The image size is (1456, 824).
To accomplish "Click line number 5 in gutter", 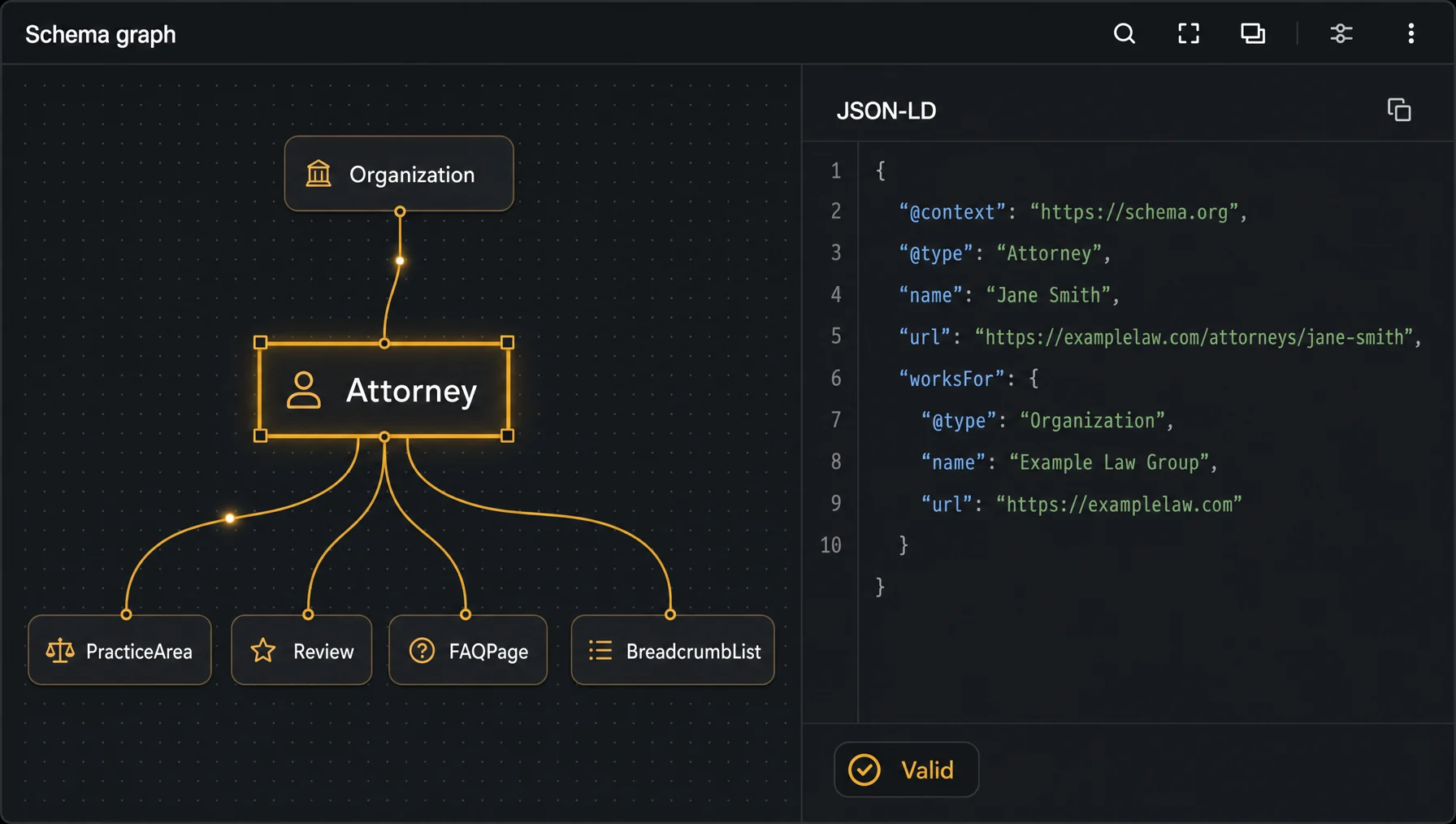I will [x=835, y=336].
